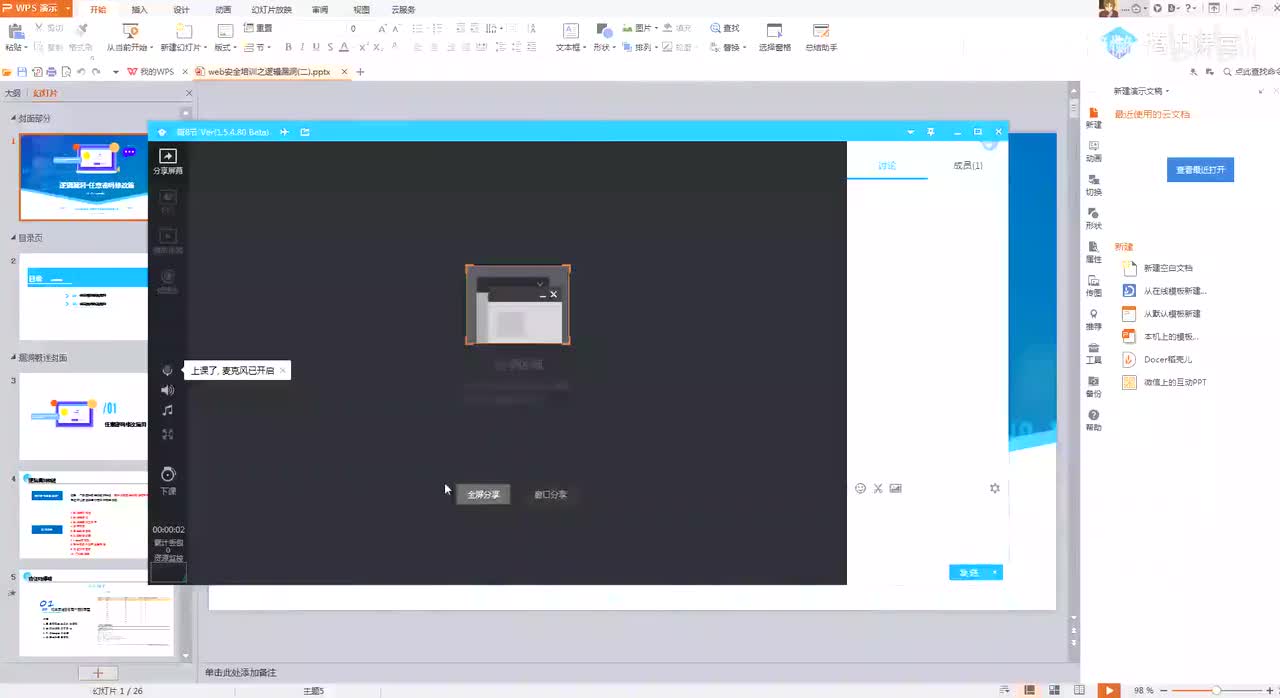The image size is (1280, 698).
Task: Dismiss the microphone-enabled tooltip
Action: click(x=283, y=370)
